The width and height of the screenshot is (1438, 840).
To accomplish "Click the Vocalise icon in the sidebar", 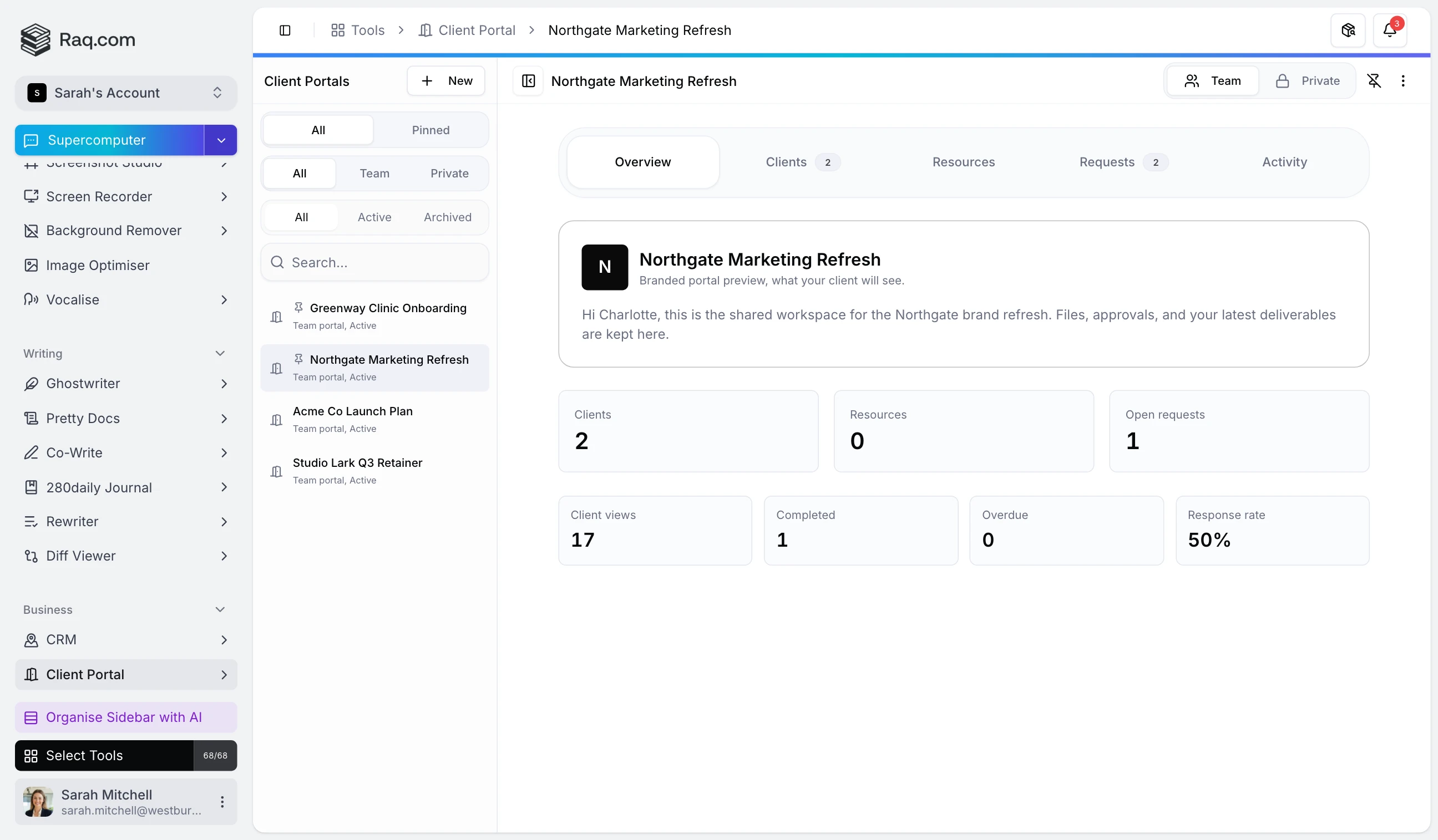I will 31,300.
